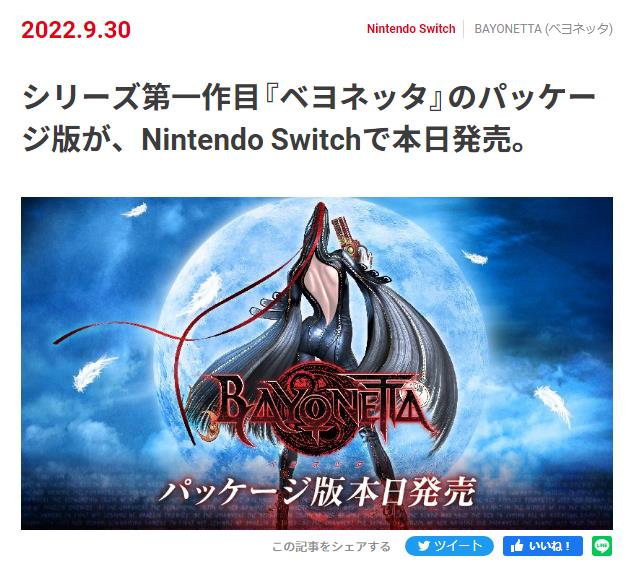Open the BAYONETTA (ベヨネッタ) tag link

point(543,29)
